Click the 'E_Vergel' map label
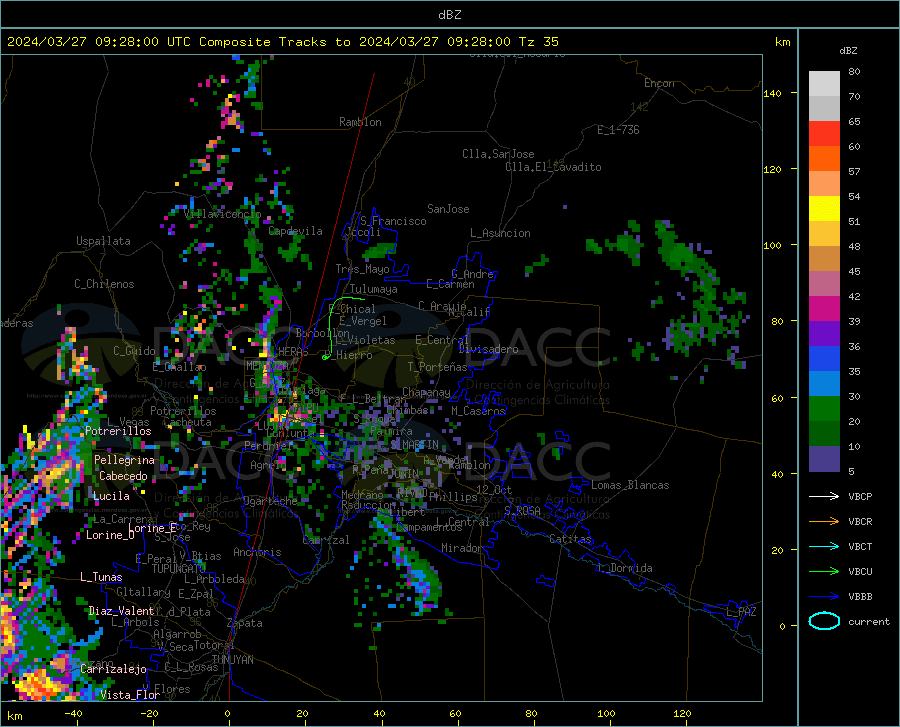Viewport: 900px width, 727px height. click(x=363, y=321)
